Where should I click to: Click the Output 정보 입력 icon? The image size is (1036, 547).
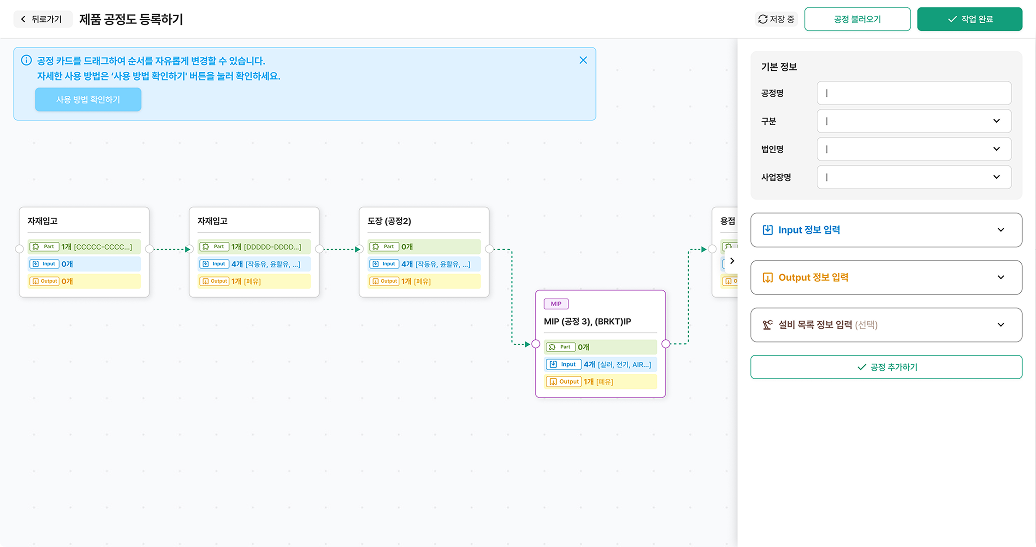click(x=768, y=277)
